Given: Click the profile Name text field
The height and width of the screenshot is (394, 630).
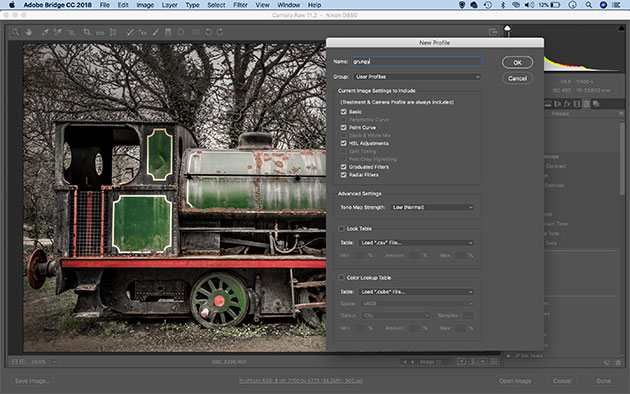Looking at the screenshot, I should (417, 61).
